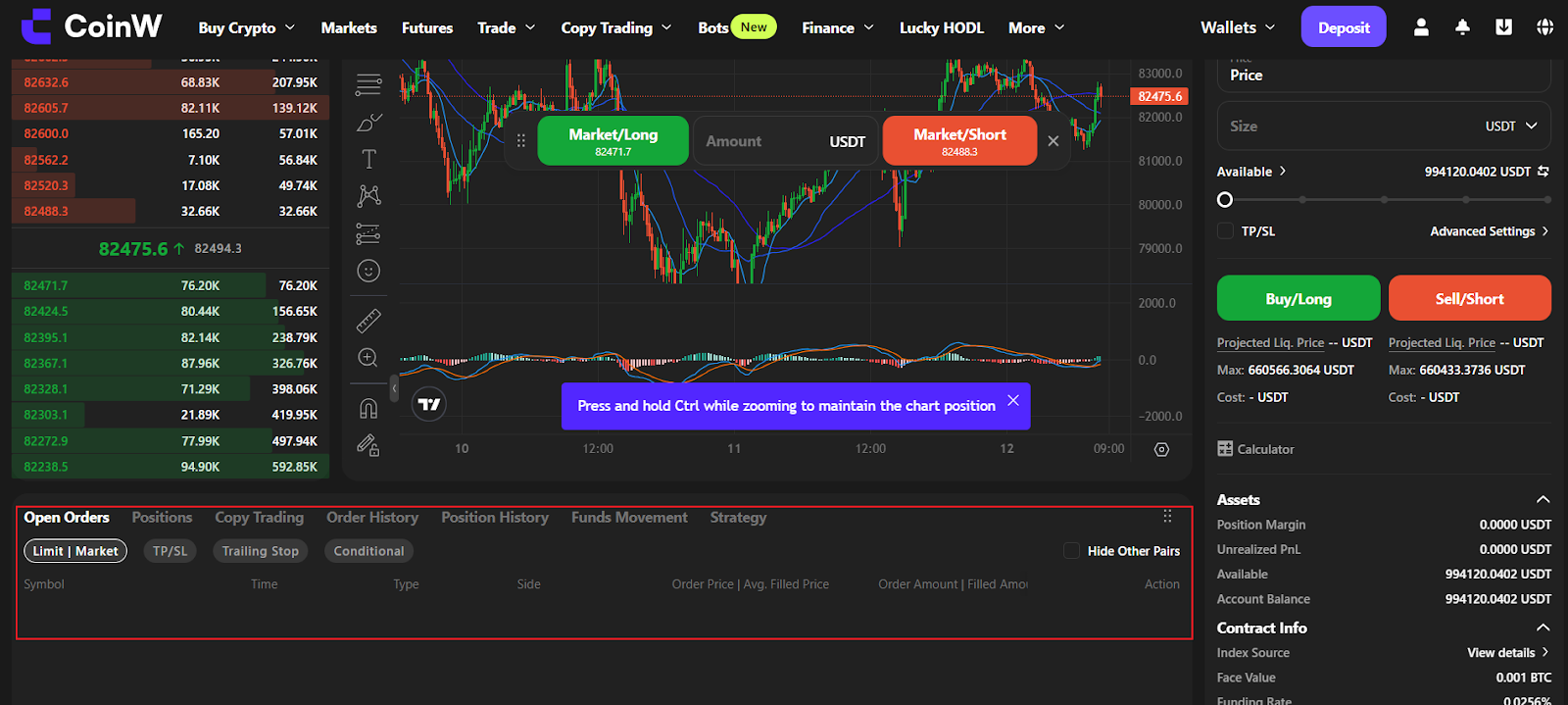Screen dimensions: 1568x705
Task: Open Lucky HODL
Action: [x=942, y=27]
